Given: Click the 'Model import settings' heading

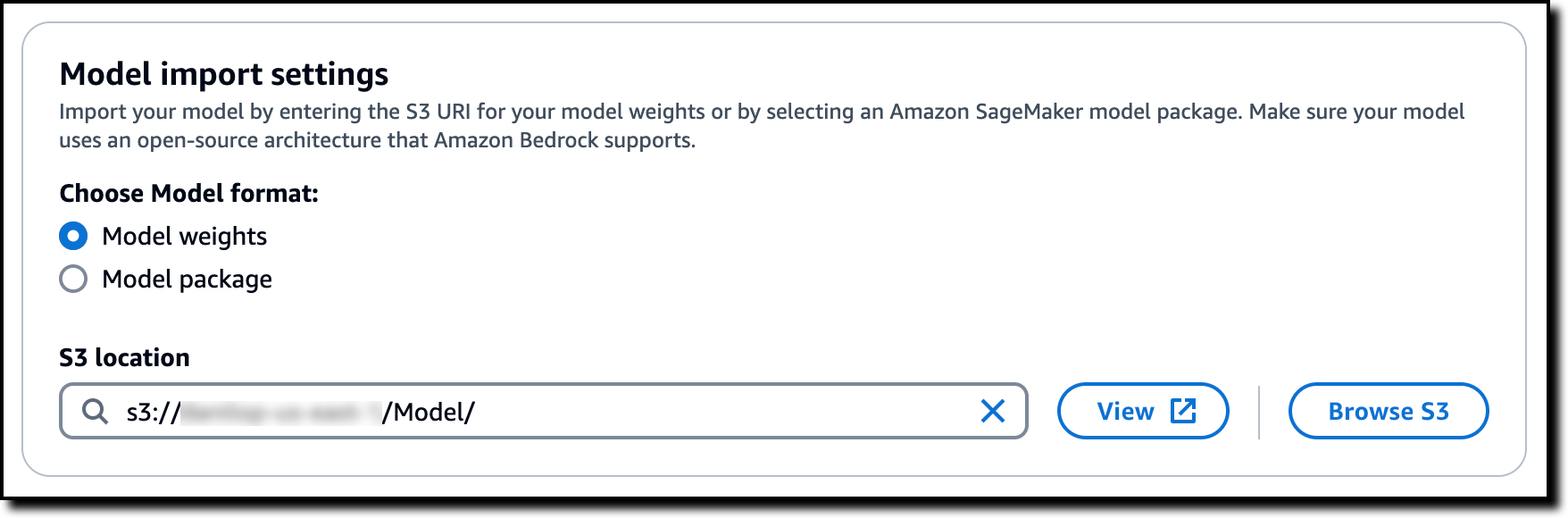Looking at the screenshot, I should pos(223,74).
